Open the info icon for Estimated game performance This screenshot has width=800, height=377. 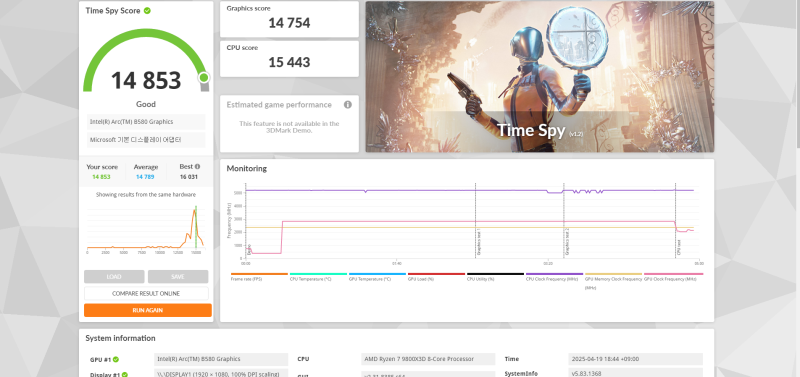pyautogui.click(x=347, y=105)
